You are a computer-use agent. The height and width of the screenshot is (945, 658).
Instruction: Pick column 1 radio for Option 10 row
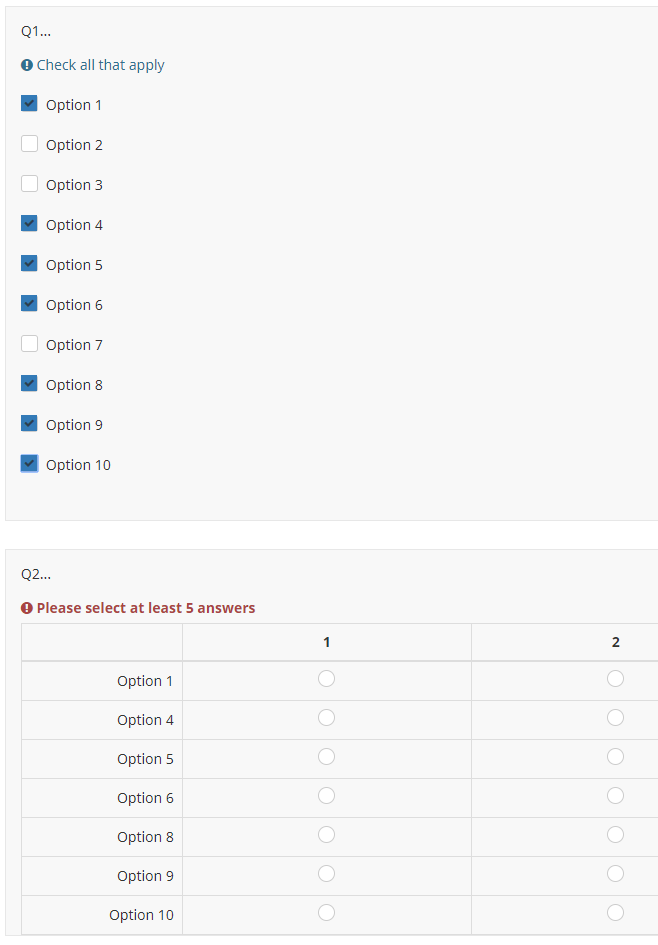[x=326, y=913]
